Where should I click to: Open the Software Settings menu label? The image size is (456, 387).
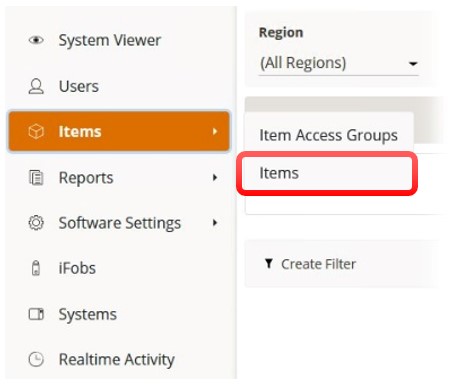120,223
